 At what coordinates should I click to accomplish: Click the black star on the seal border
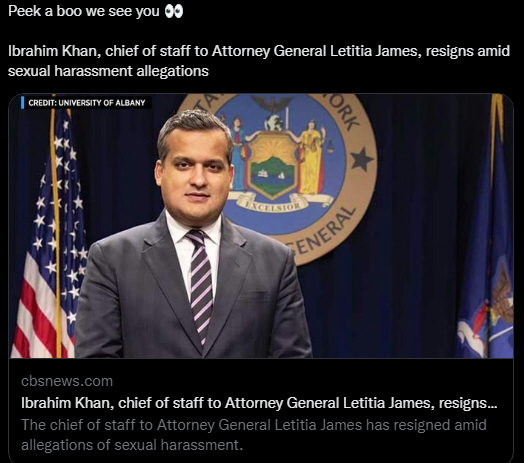362,159
